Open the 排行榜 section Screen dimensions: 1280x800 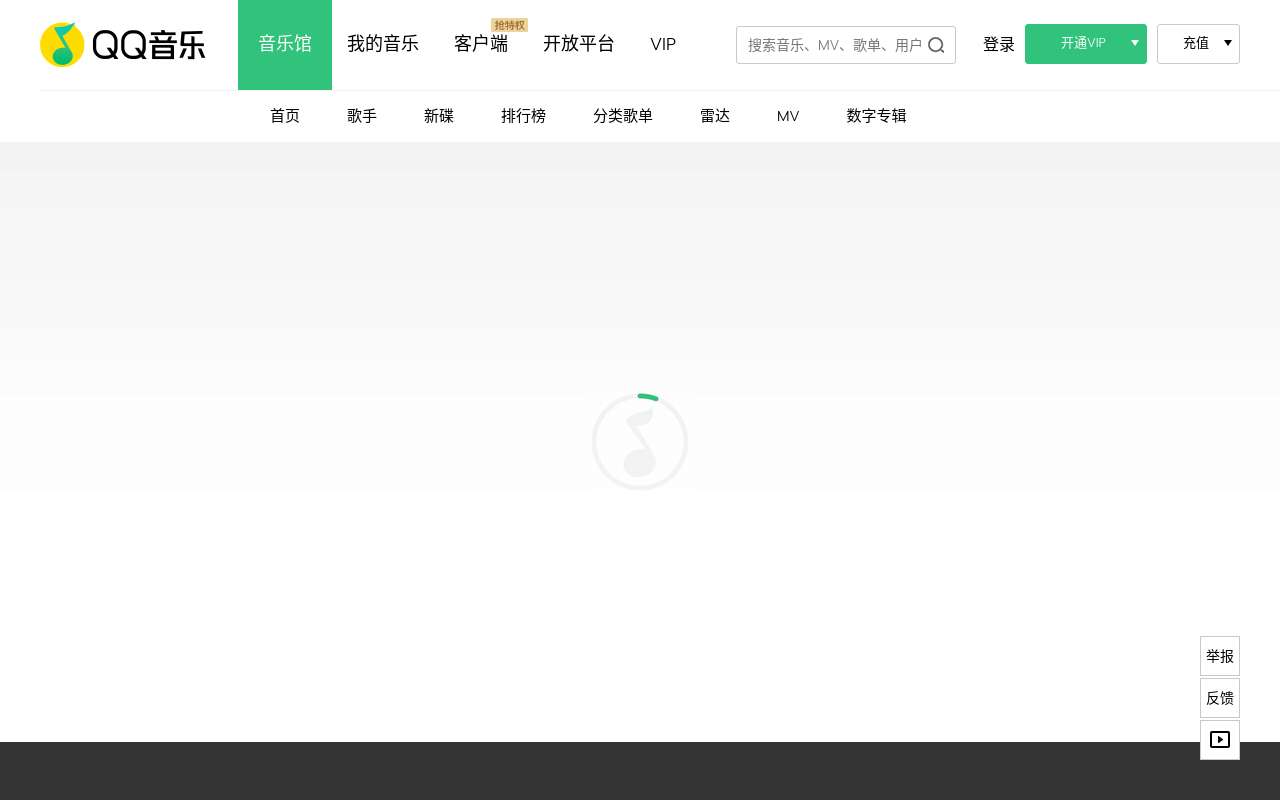point(524,116)
